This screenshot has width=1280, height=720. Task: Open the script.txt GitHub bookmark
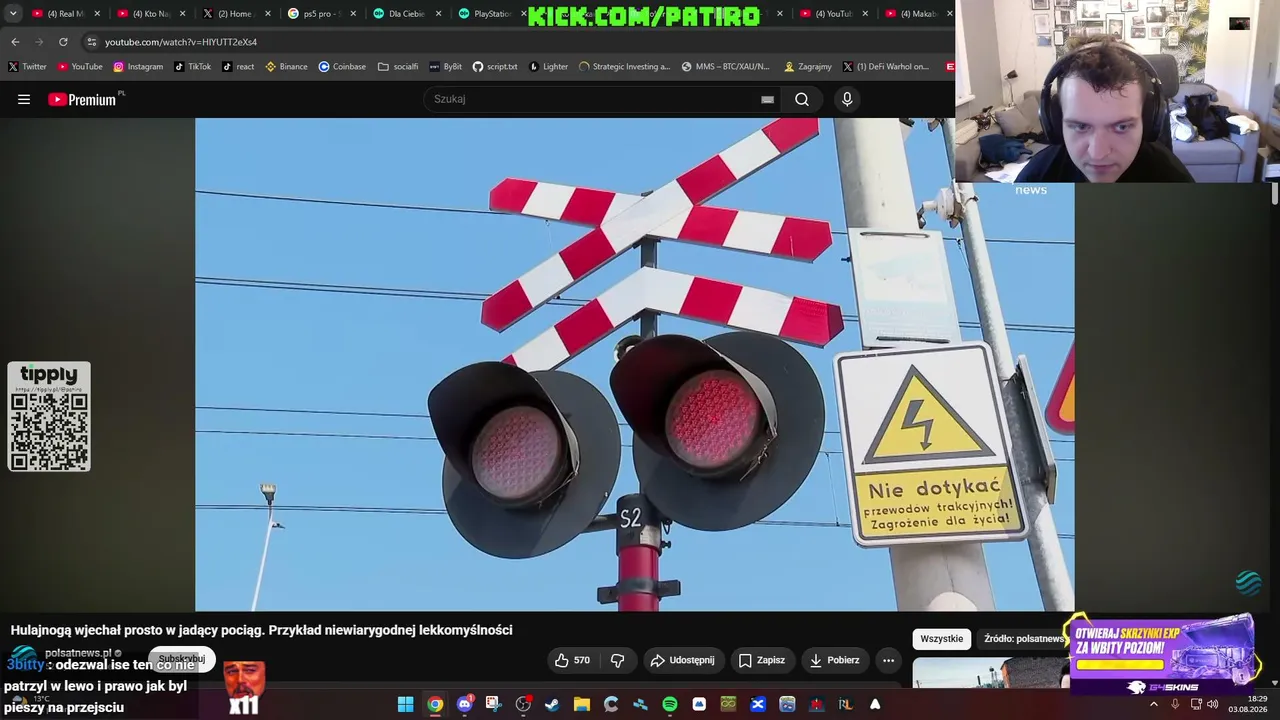pos(495,67)
